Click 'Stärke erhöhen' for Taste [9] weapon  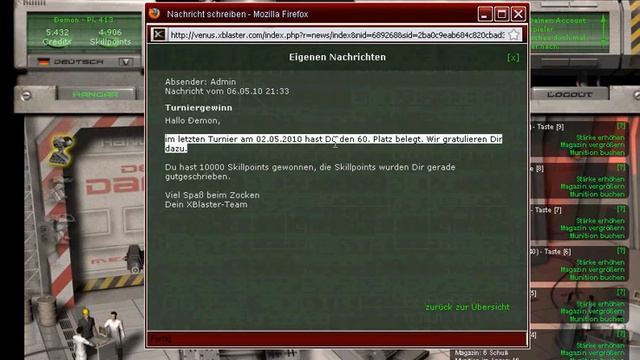(600, 138)
